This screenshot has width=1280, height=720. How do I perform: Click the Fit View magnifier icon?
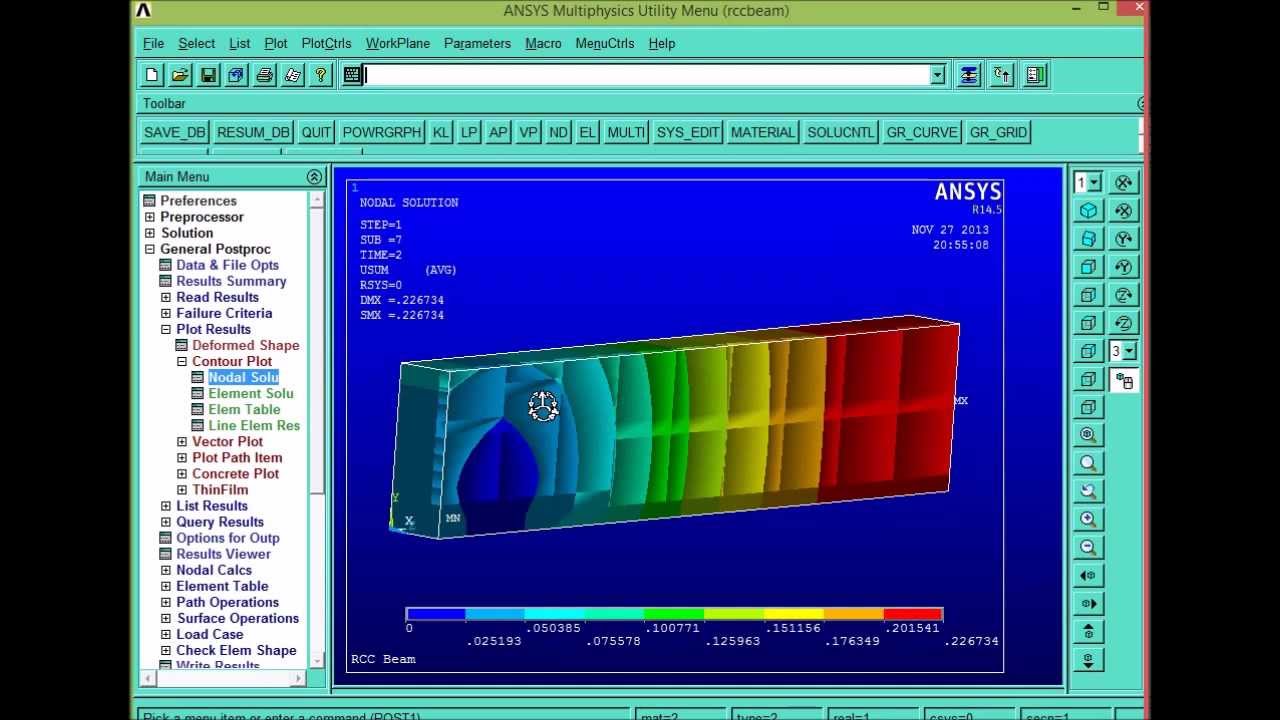(x=1088, y=435)
